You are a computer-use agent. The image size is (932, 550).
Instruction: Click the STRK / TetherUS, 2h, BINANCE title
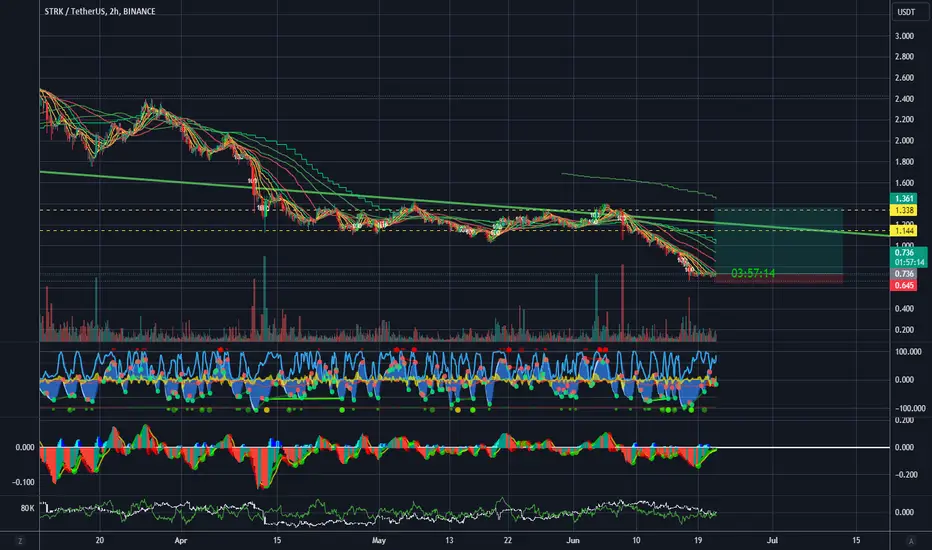tap(99, 11)
